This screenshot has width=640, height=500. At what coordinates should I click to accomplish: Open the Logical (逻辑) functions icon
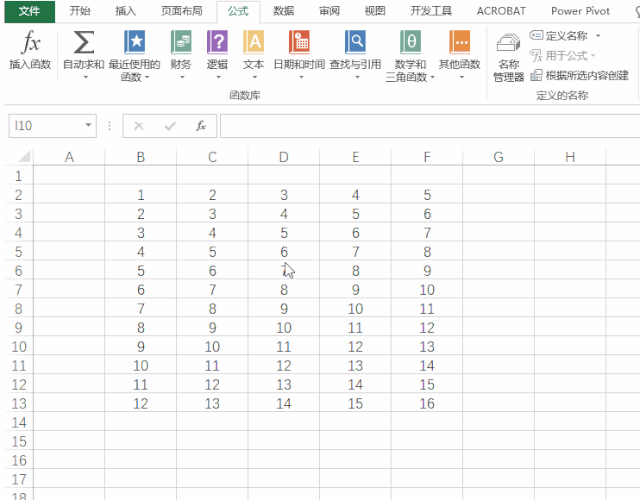point(217,42)
